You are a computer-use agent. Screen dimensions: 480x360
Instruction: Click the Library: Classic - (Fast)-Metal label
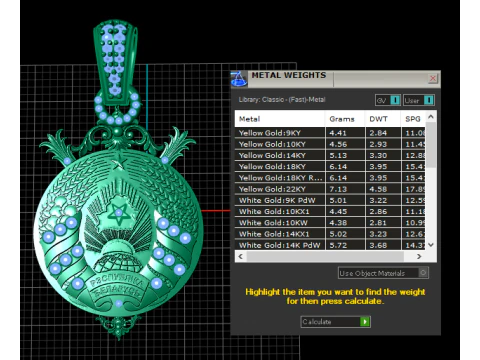pos(282,99)
